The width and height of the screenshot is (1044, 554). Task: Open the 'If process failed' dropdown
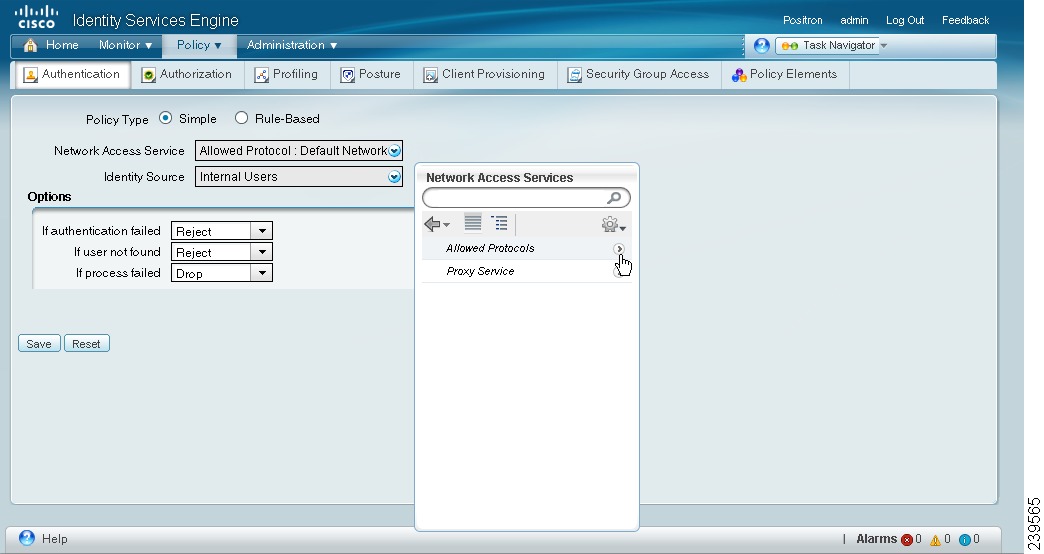(262, 273)
